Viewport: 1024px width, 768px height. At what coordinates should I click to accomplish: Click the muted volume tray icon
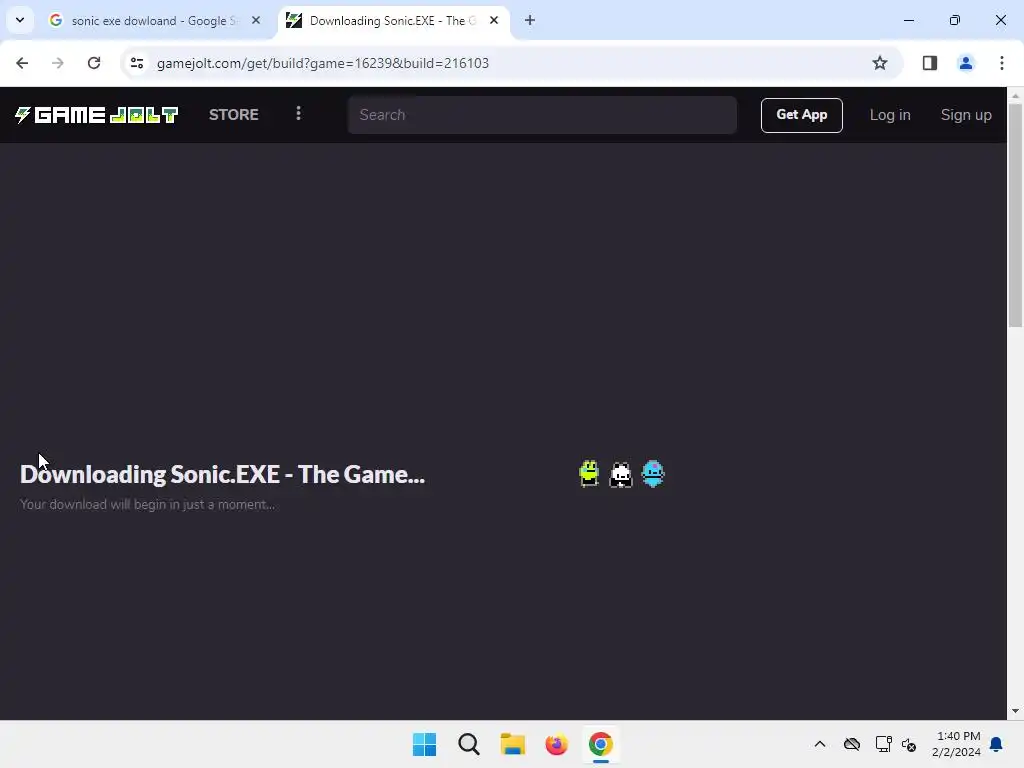point(909,744)
